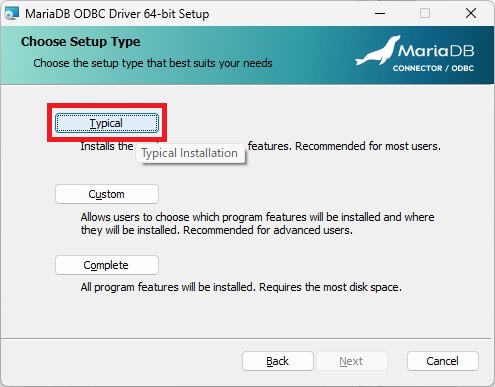Go Back to the previous step
Viewport: 495px width, 387px height.
pyautogui.click(x=278, y=361)
